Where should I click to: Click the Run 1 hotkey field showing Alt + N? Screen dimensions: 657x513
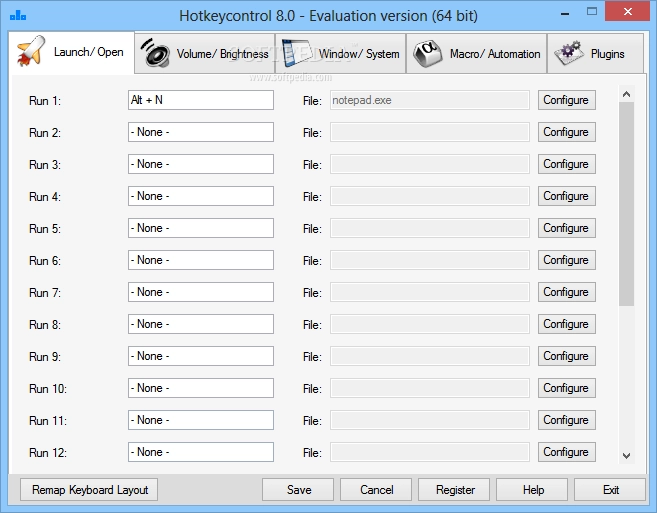pyautogui.click(x=201, y=100)
